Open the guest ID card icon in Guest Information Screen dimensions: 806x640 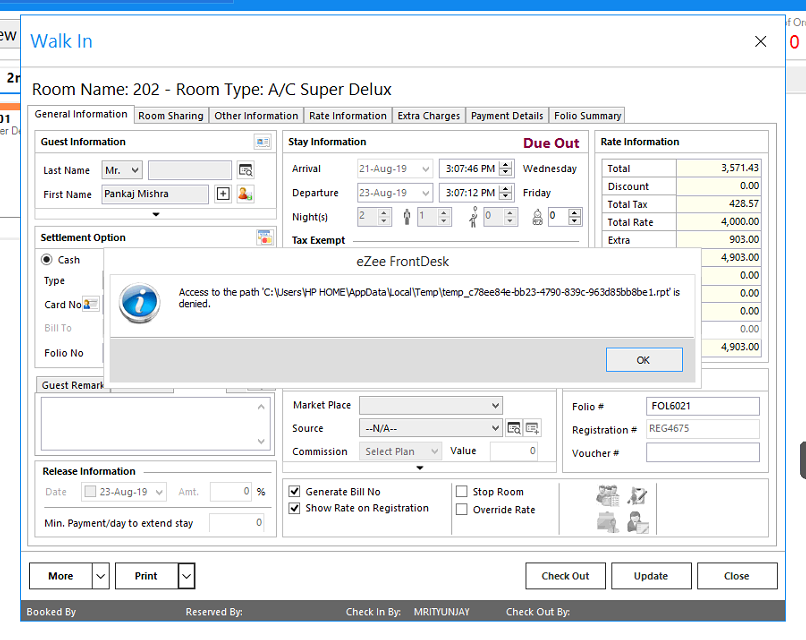coord(263,142)
